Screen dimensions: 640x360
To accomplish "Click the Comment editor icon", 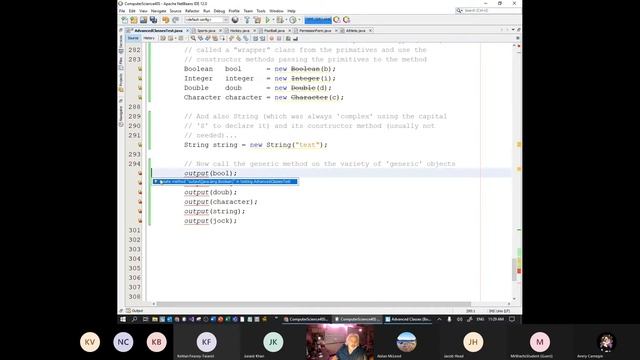I will click(288, 38).
